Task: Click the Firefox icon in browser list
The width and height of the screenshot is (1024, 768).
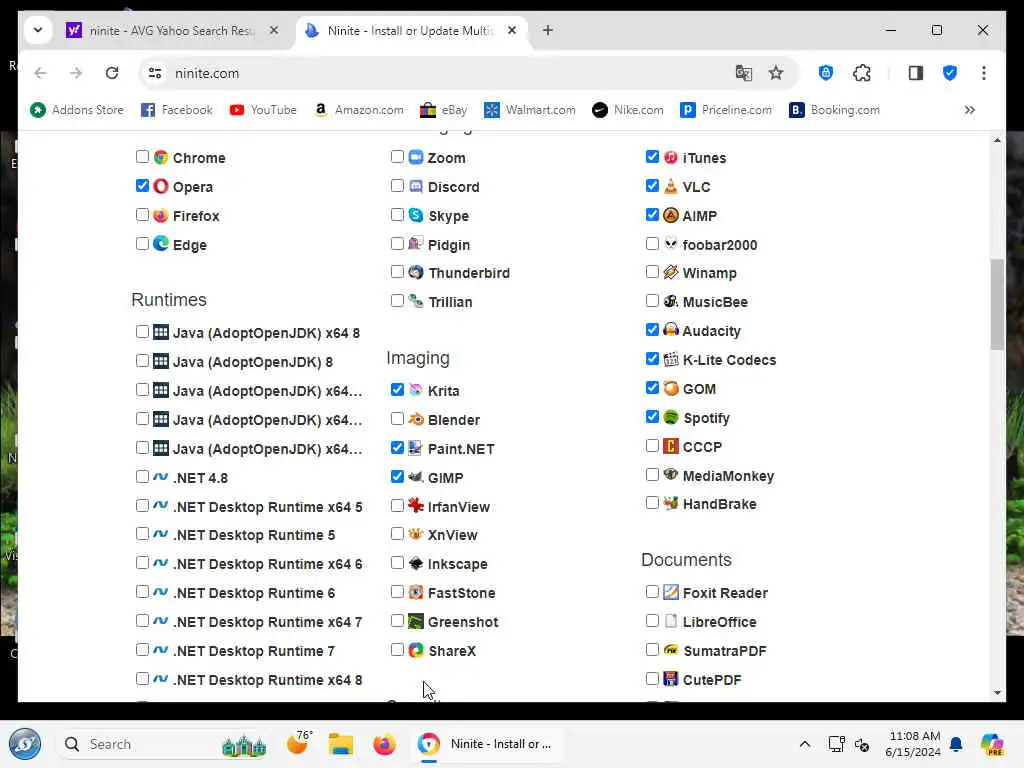Action: click(161, 216)
